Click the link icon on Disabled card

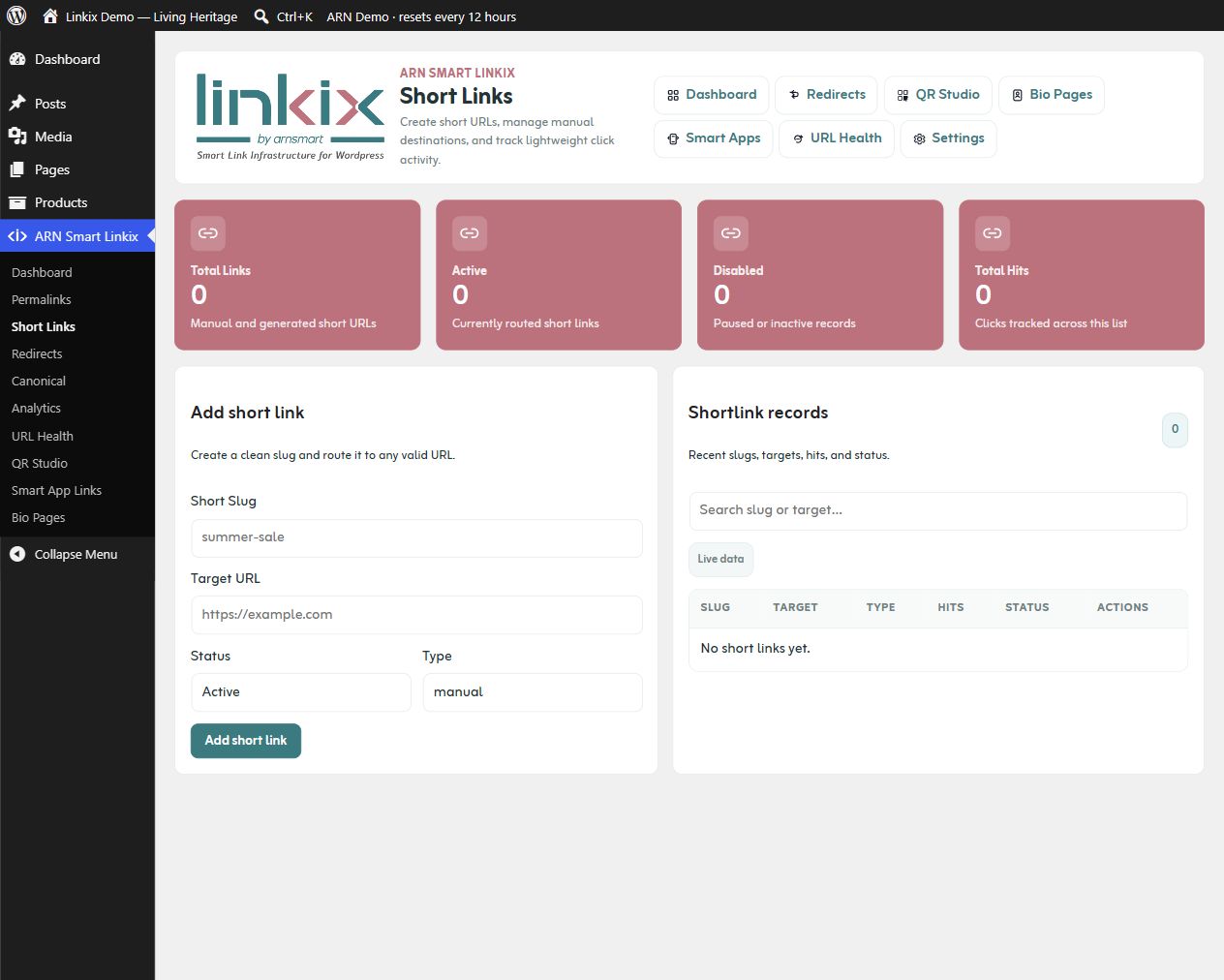[x=731, y=233]
